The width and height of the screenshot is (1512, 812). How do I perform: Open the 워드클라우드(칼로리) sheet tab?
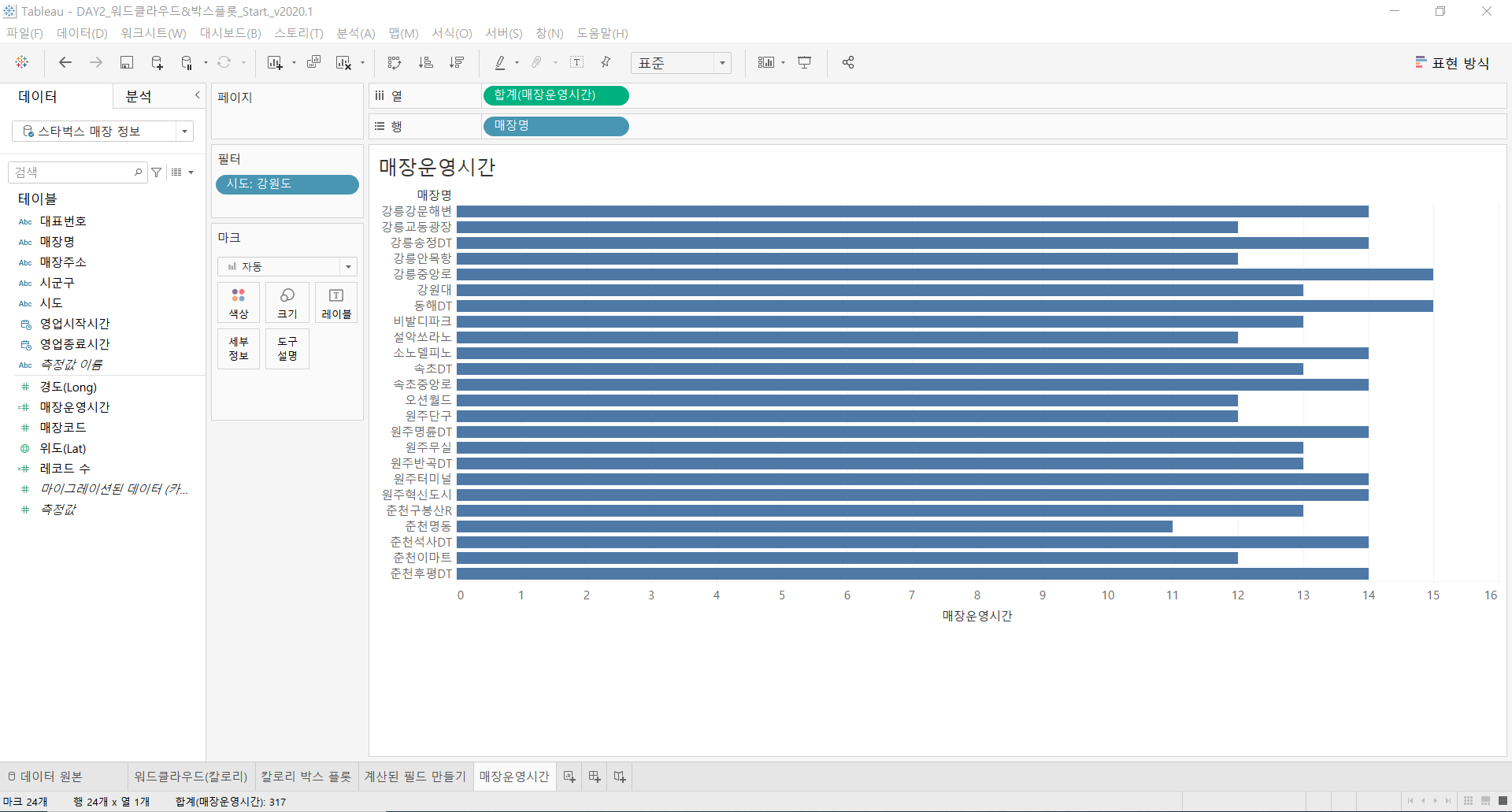pyautogui.click(x=191, y=777)
